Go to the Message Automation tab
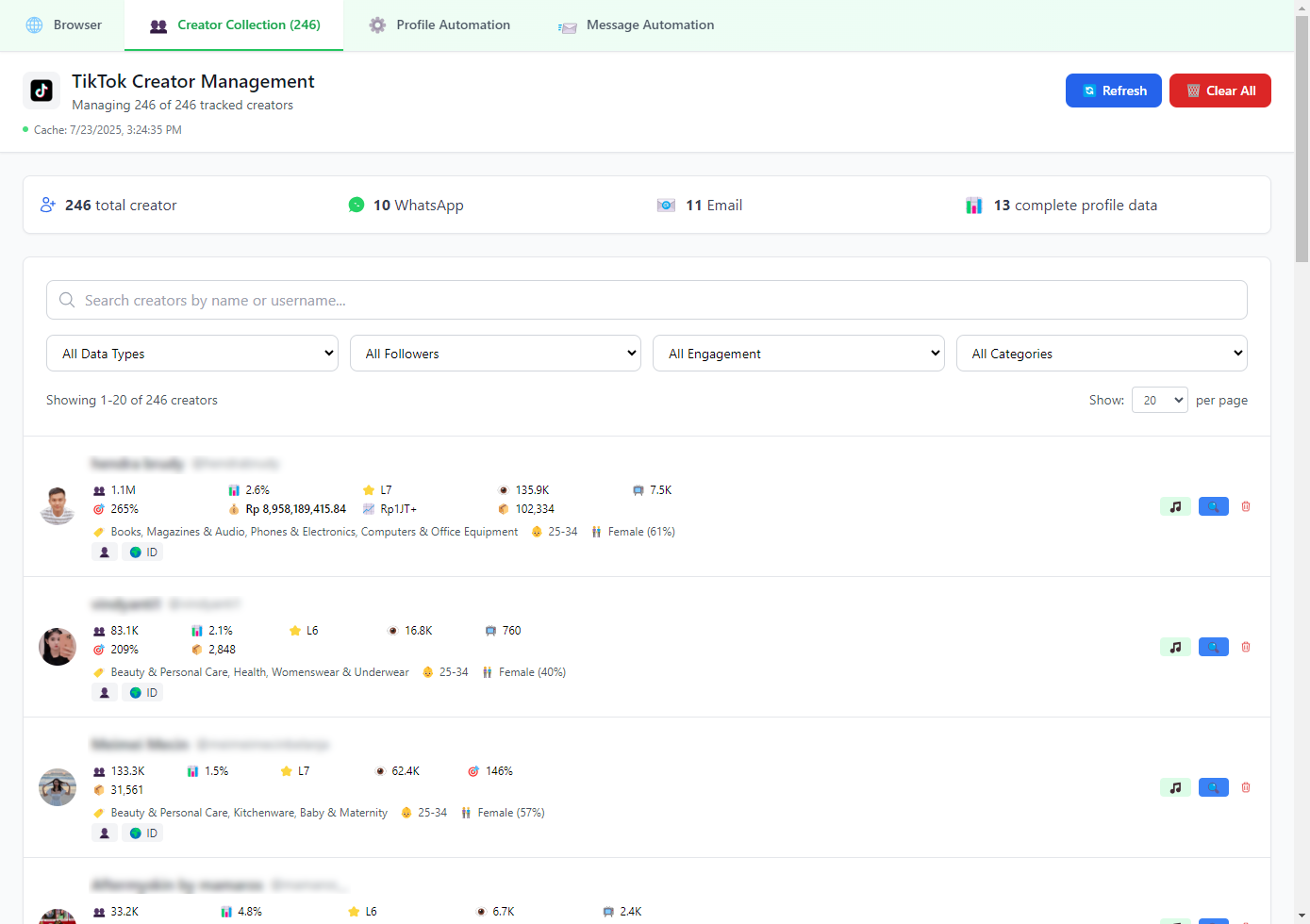 (636, 25)
